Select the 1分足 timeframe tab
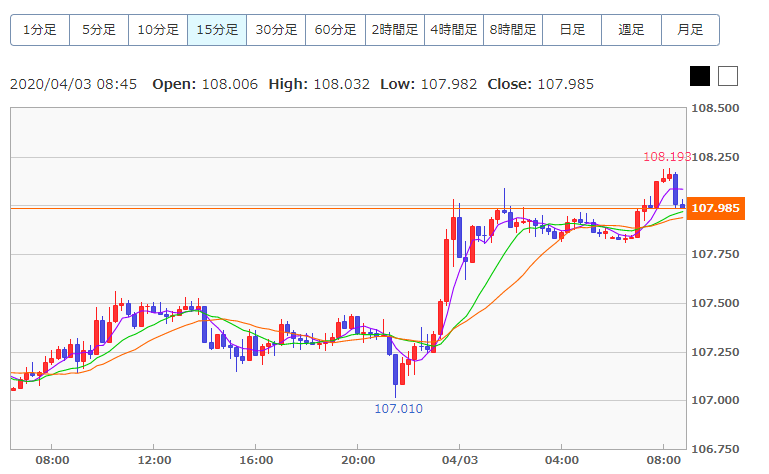 (x=40, y=30)
